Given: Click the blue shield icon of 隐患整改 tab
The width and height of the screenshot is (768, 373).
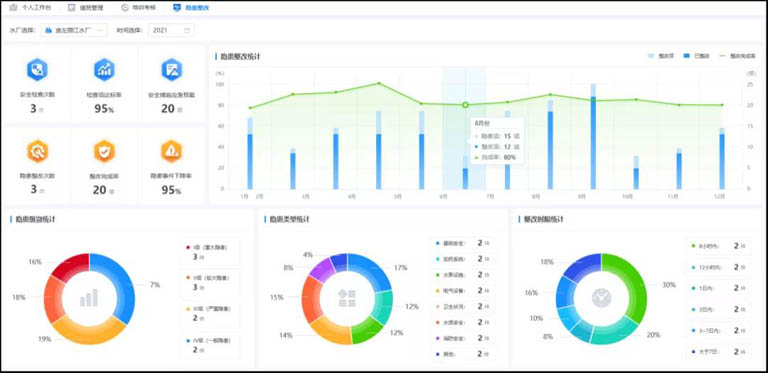Looking at the screenshot, I should click(x=177, y=8).
